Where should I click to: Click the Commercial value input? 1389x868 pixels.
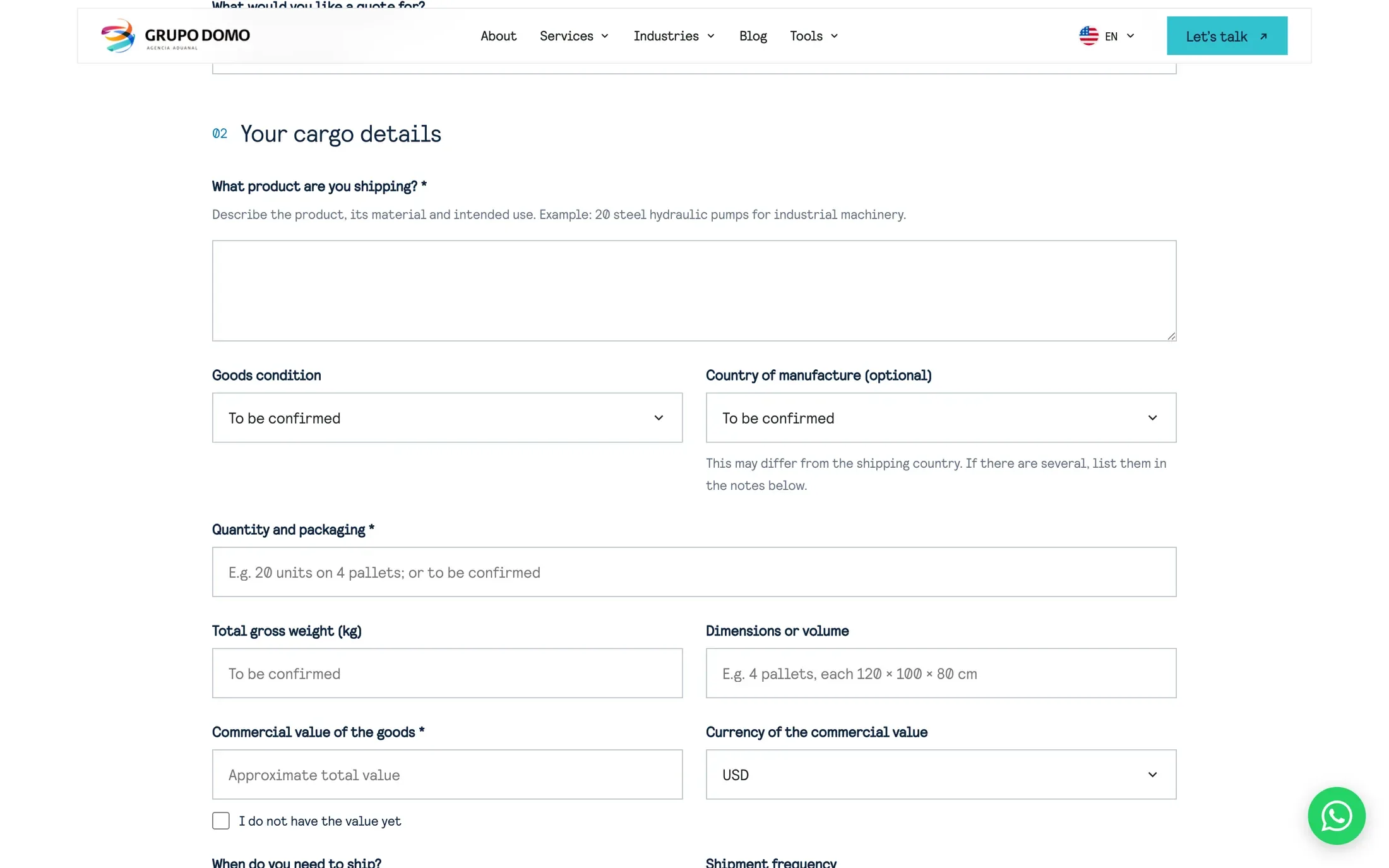447,775
